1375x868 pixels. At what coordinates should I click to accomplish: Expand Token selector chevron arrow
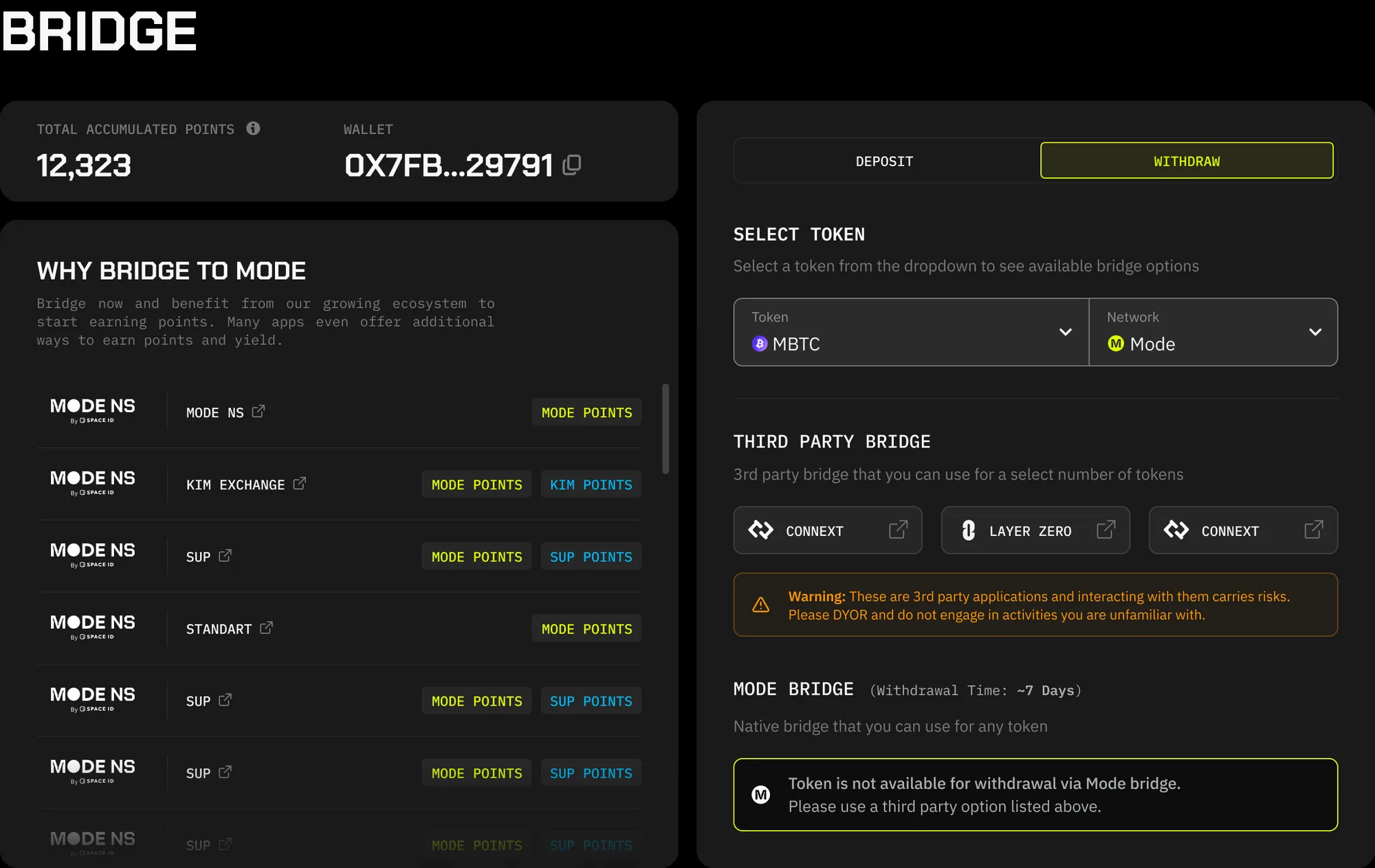pyautogui.click(x=1066, y=332)
